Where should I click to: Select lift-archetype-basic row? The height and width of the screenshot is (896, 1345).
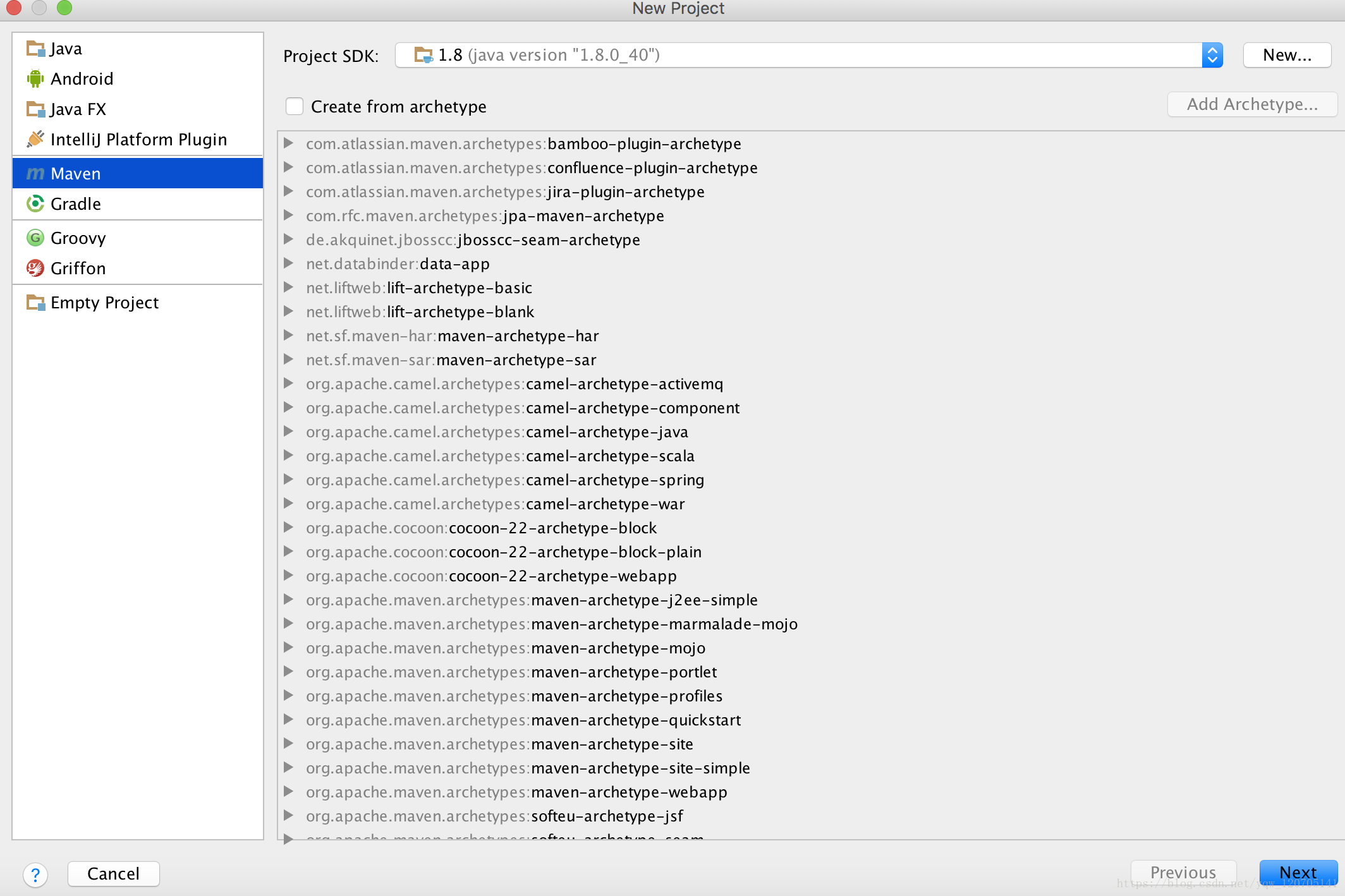coord(810,288)
